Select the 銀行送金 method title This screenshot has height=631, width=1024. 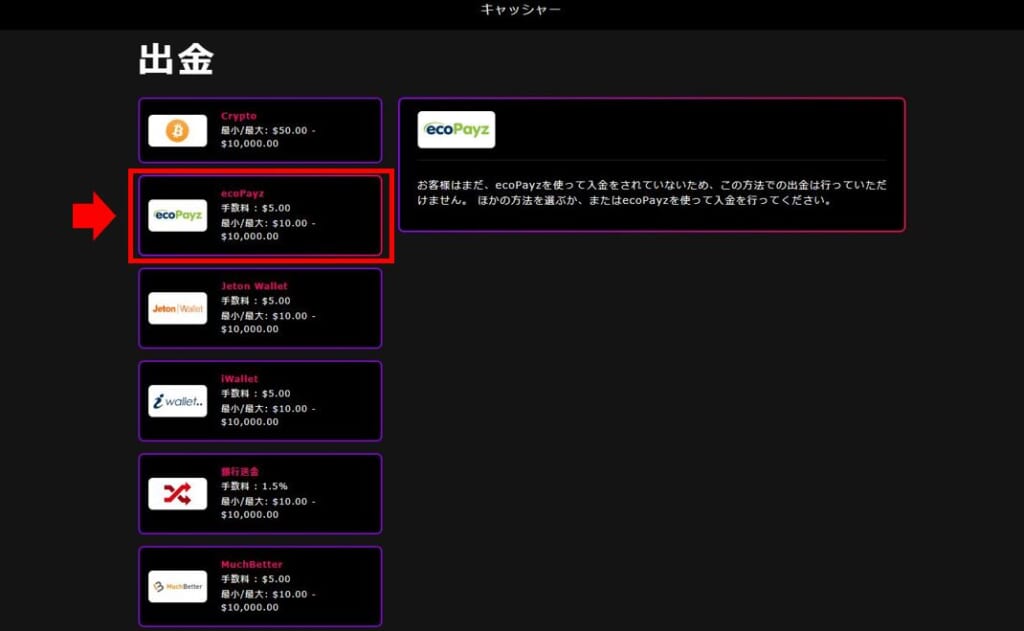tap(240, 472)
